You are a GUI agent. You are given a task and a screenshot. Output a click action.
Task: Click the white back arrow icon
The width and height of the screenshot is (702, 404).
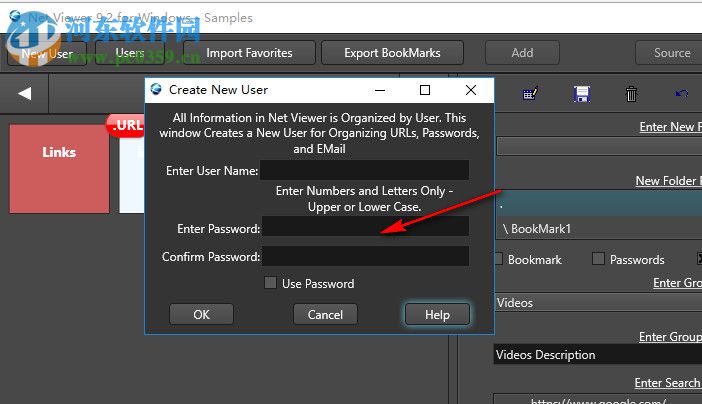(x=25, y=93)
